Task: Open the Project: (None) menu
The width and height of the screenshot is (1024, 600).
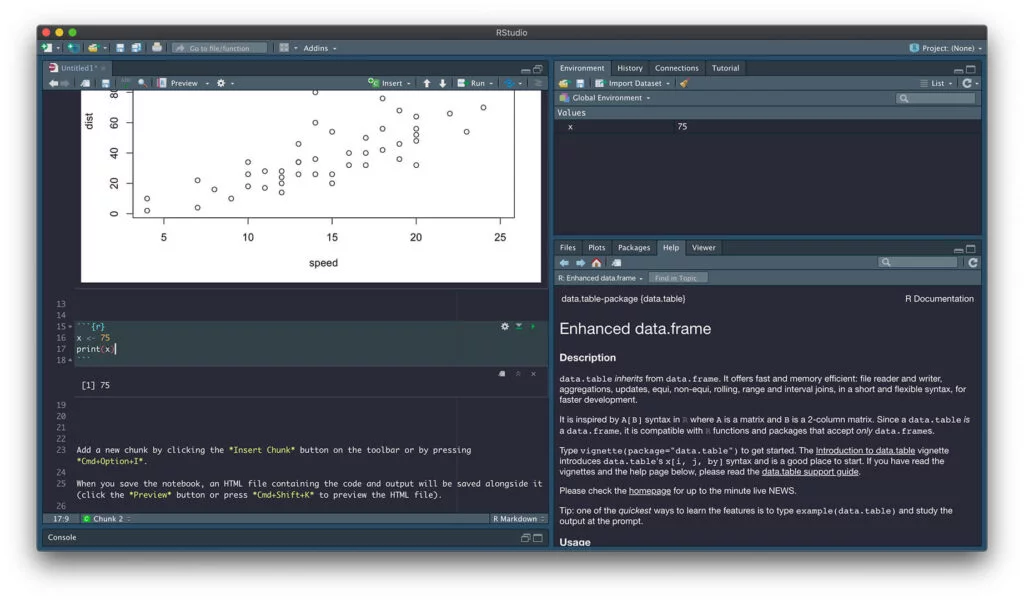Action: pos(946,48)
